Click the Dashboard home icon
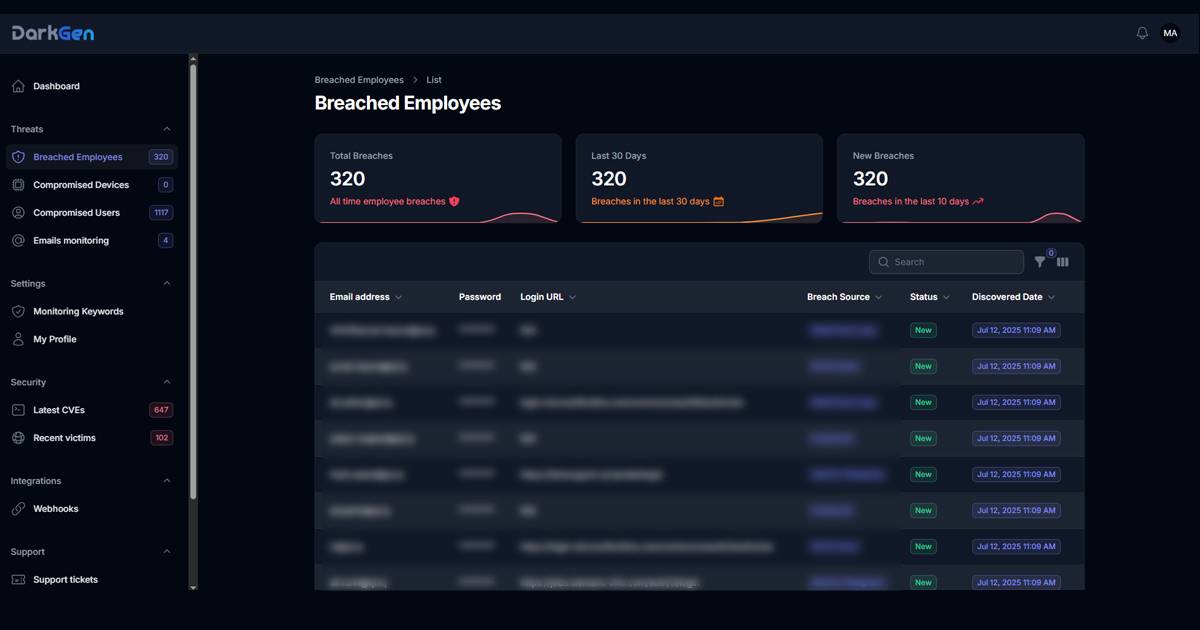This screenshot has height=630, width=1200. tap(18, 86)
